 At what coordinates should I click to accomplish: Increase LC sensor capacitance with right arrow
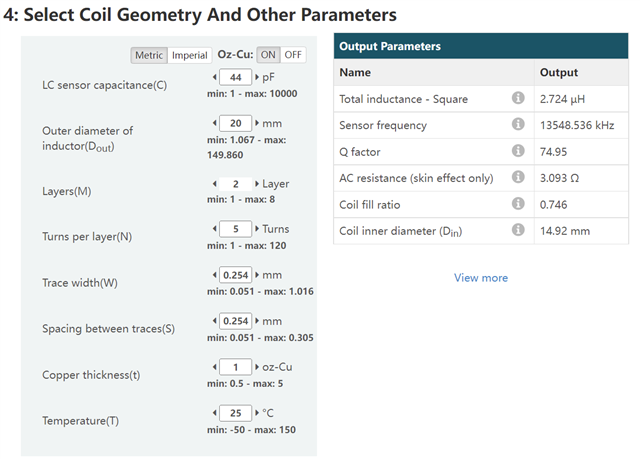click(x=257, y=77)
